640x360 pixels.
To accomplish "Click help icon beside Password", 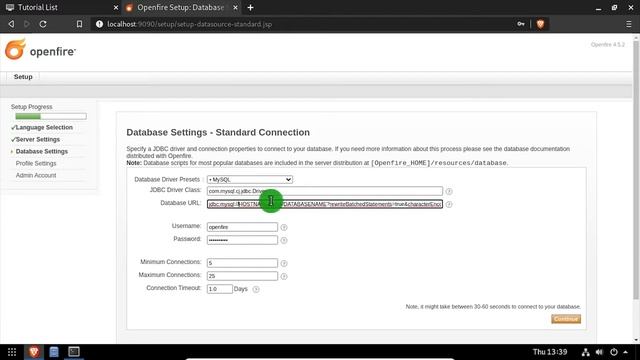I will [284, 240].
